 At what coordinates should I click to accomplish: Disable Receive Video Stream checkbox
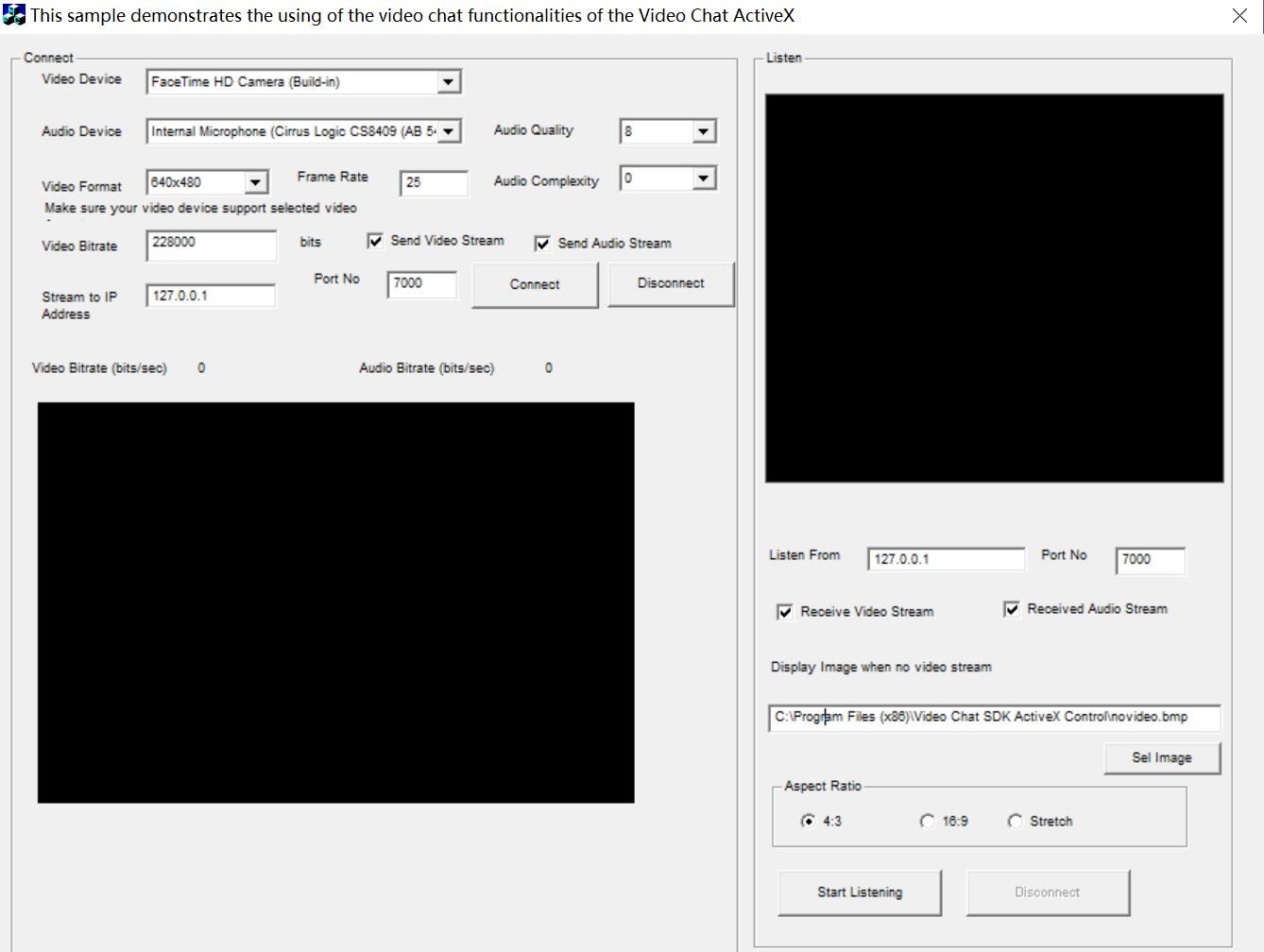[x=785, y=612]
